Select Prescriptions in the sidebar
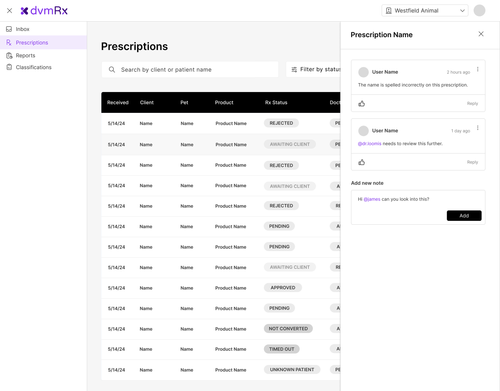The height and width of the screenshot is (391, 500). tap(43, 42)
